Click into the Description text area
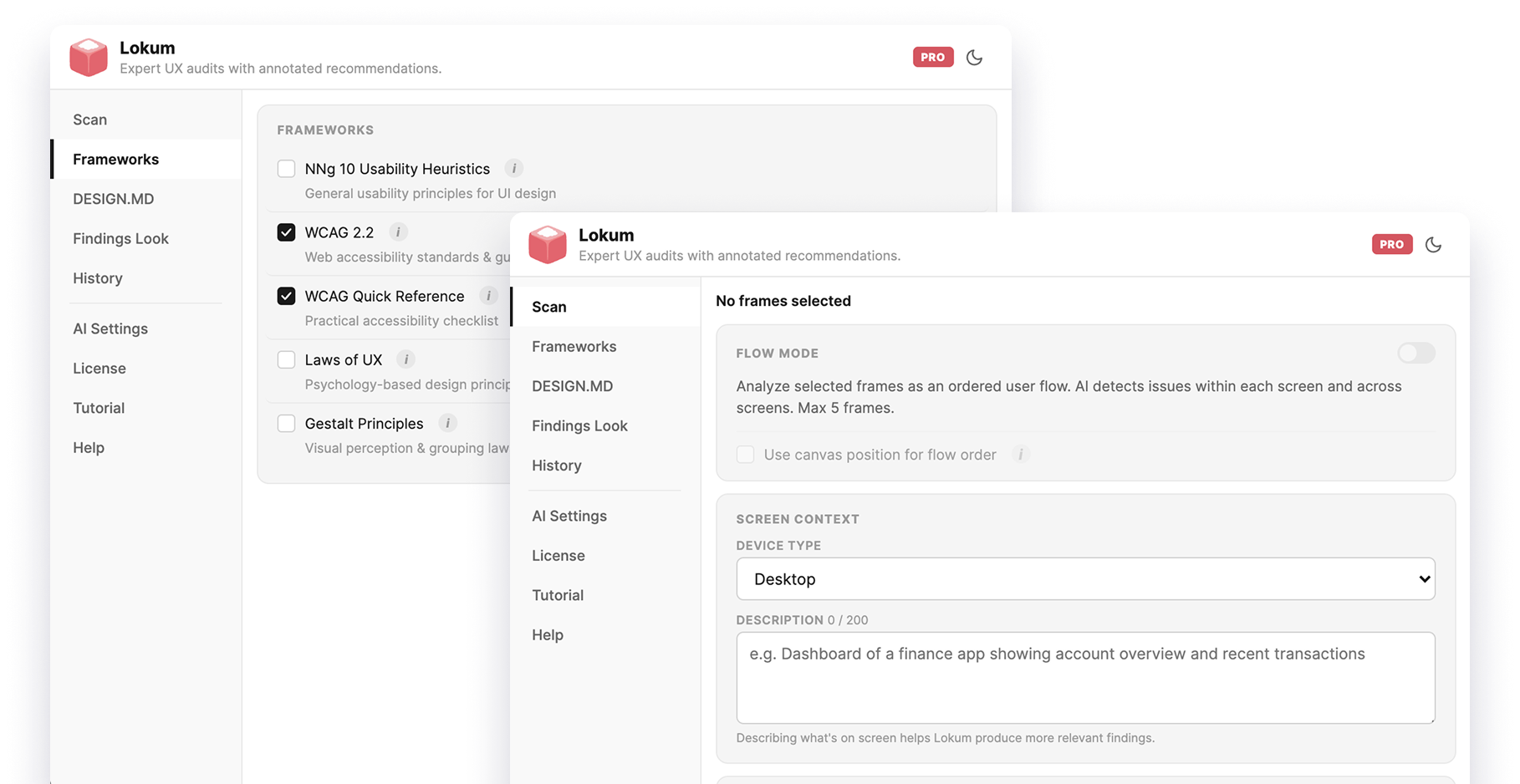This screenshot has width=1520, height=784. pyautogui.click(x=1085, y=678)
